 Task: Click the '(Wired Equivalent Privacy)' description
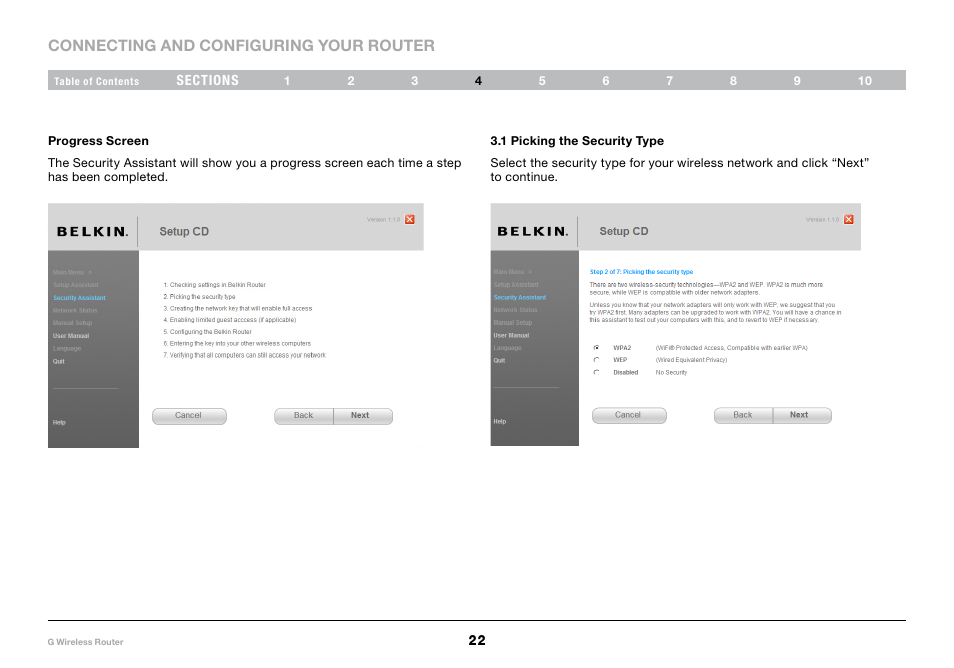click(x=691, y=360)
